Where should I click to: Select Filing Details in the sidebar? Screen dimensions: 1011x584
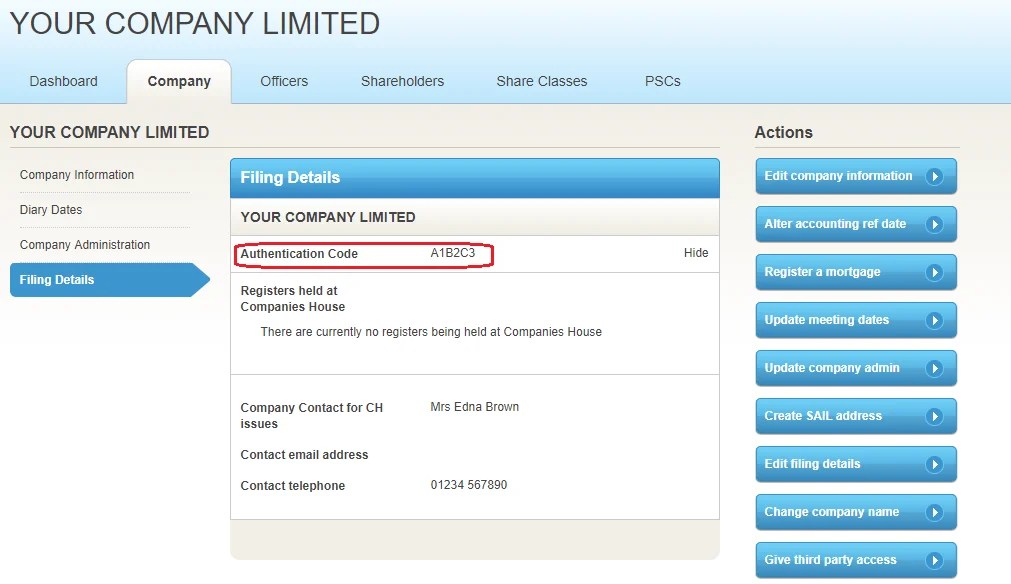click(57, 280)
